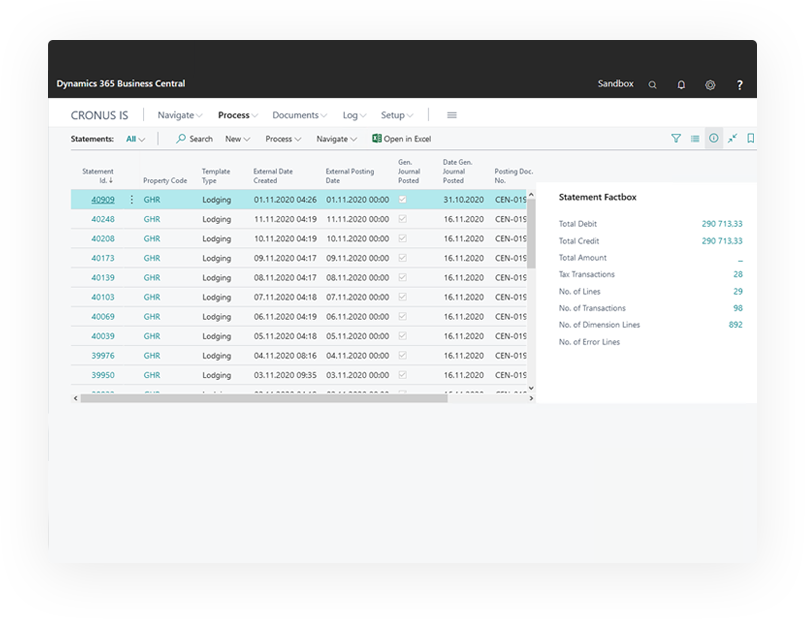This screenshot has height=619, width=805.
Task: Open statement 39950 link
Action: pyautogui.click(x=103, y=375)
